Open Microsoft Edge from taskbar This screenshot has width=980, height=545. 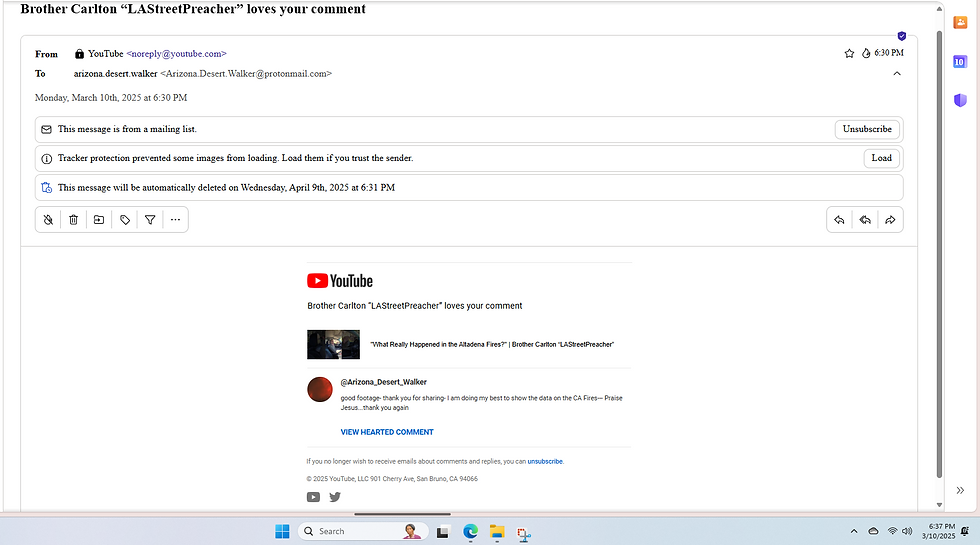[x=470, y=532]
